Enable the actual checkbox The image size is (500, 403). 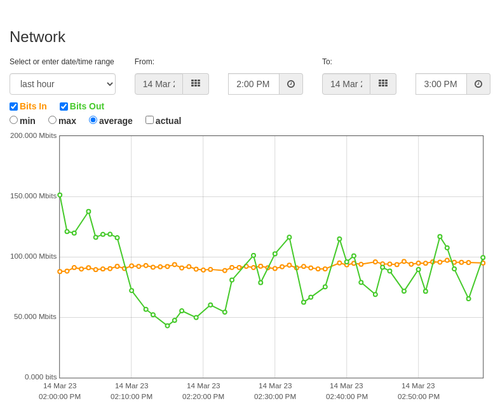click(149, 120)
